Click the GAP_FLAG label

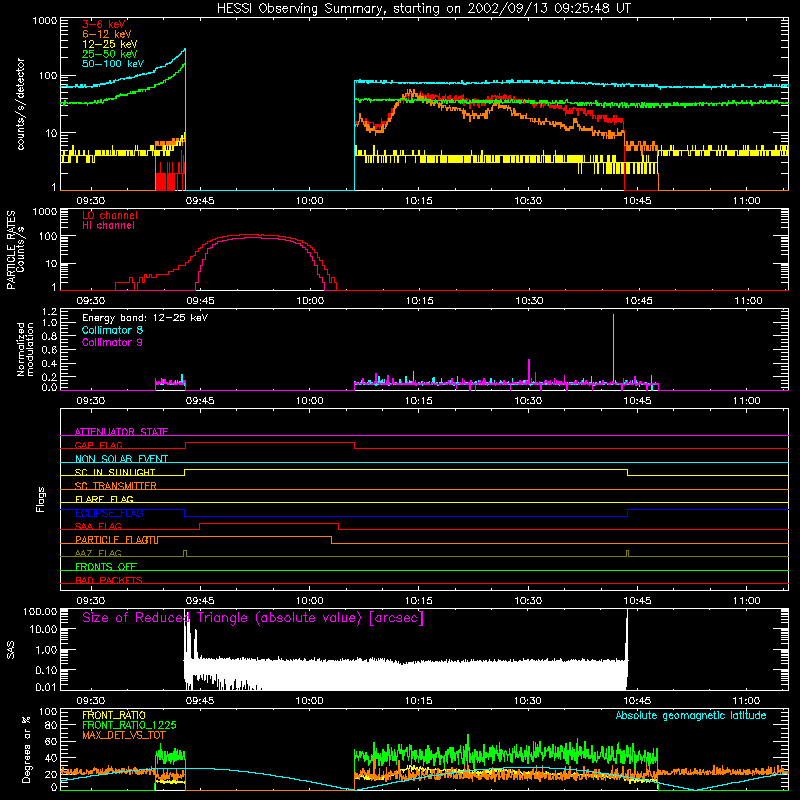point(98,445)
